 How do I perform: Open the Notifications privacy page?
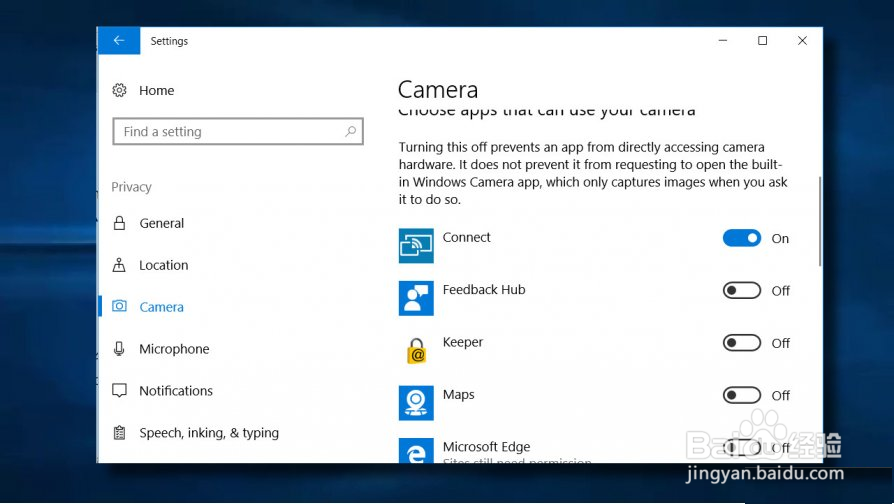coord(176,391)
